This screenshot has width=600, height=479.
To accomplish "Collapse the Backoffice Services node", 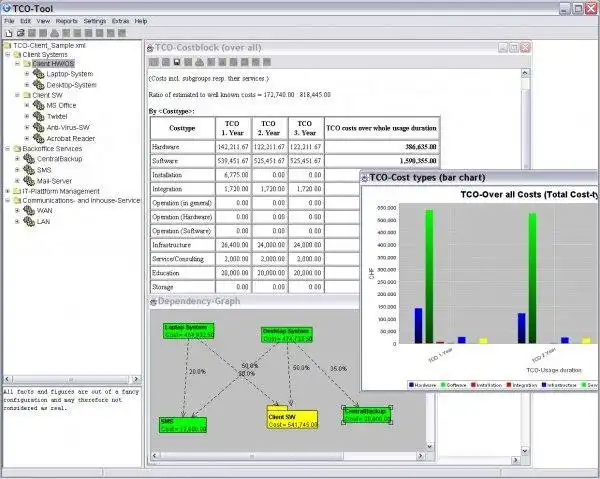I will (x=8, y=148).
